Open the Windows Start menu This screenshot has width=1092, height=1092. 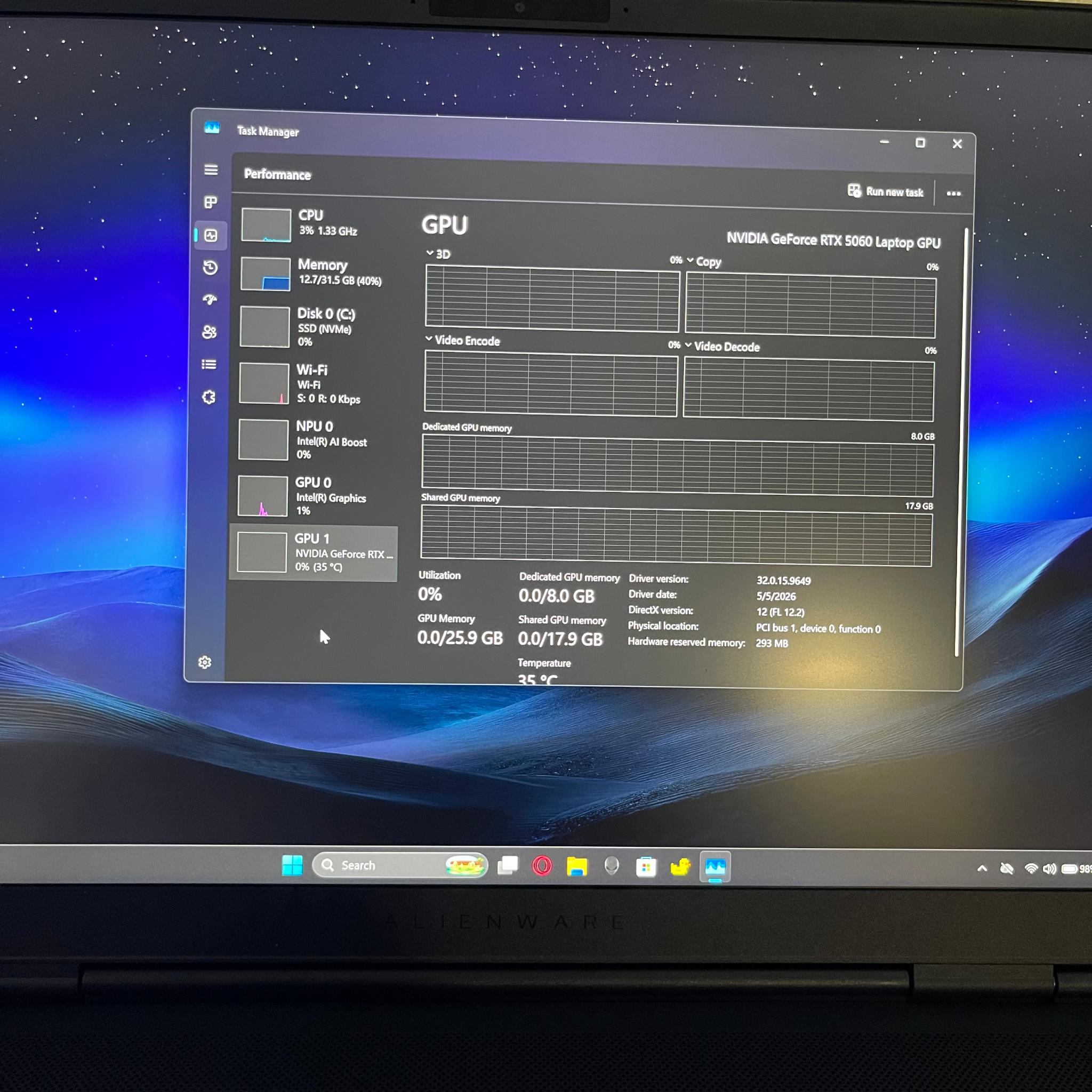coord(292,865)
